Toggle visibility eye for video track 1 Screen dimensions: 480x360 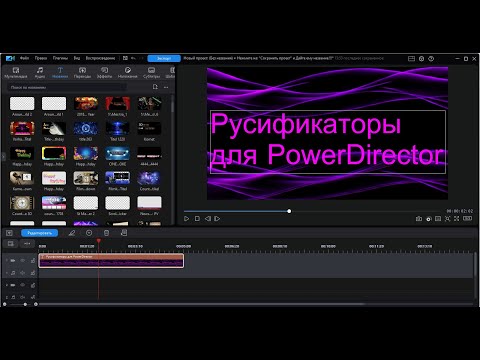click(23, 260)
